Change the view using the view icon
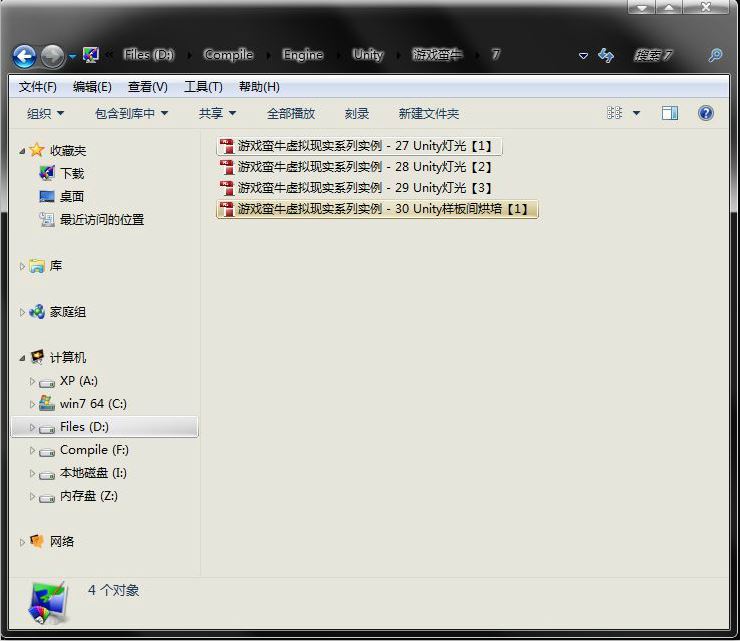 coord(614,113)
